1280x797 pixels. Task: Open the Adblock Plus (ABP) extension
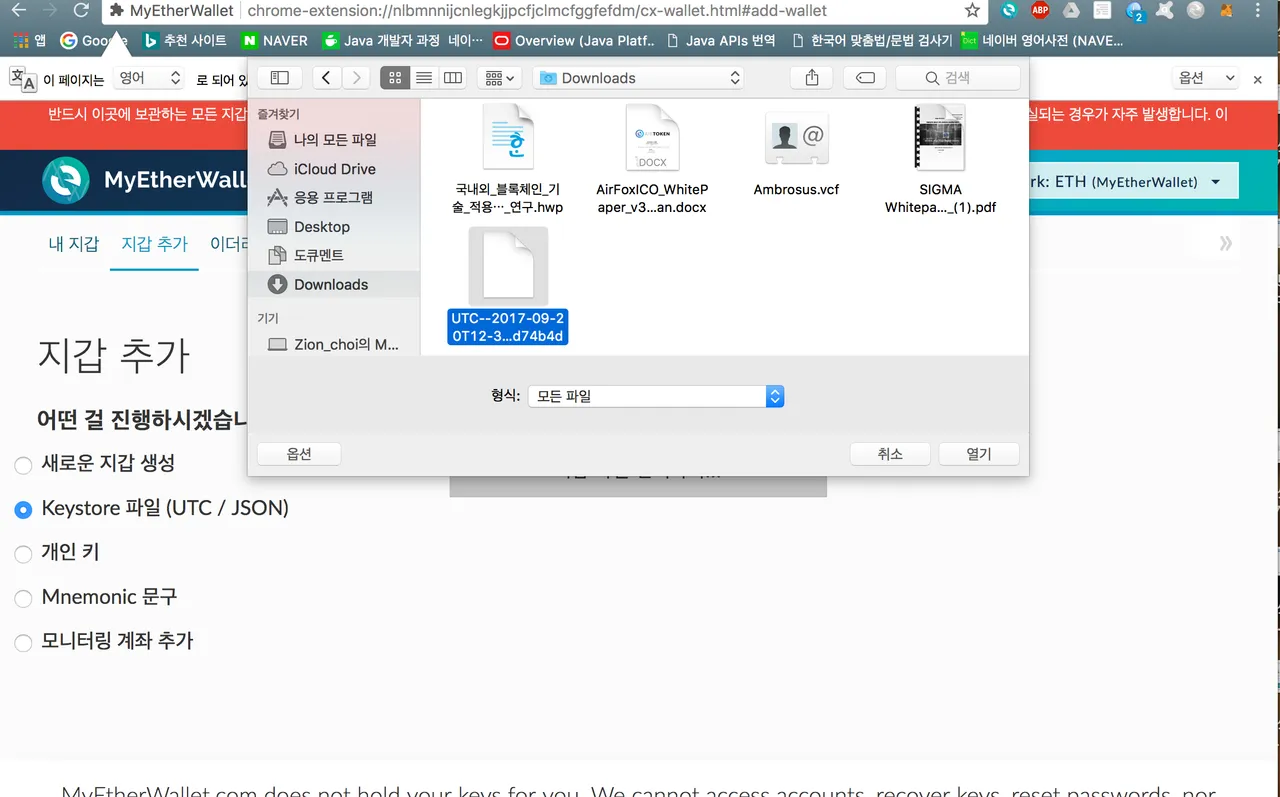pos(1040,11)
